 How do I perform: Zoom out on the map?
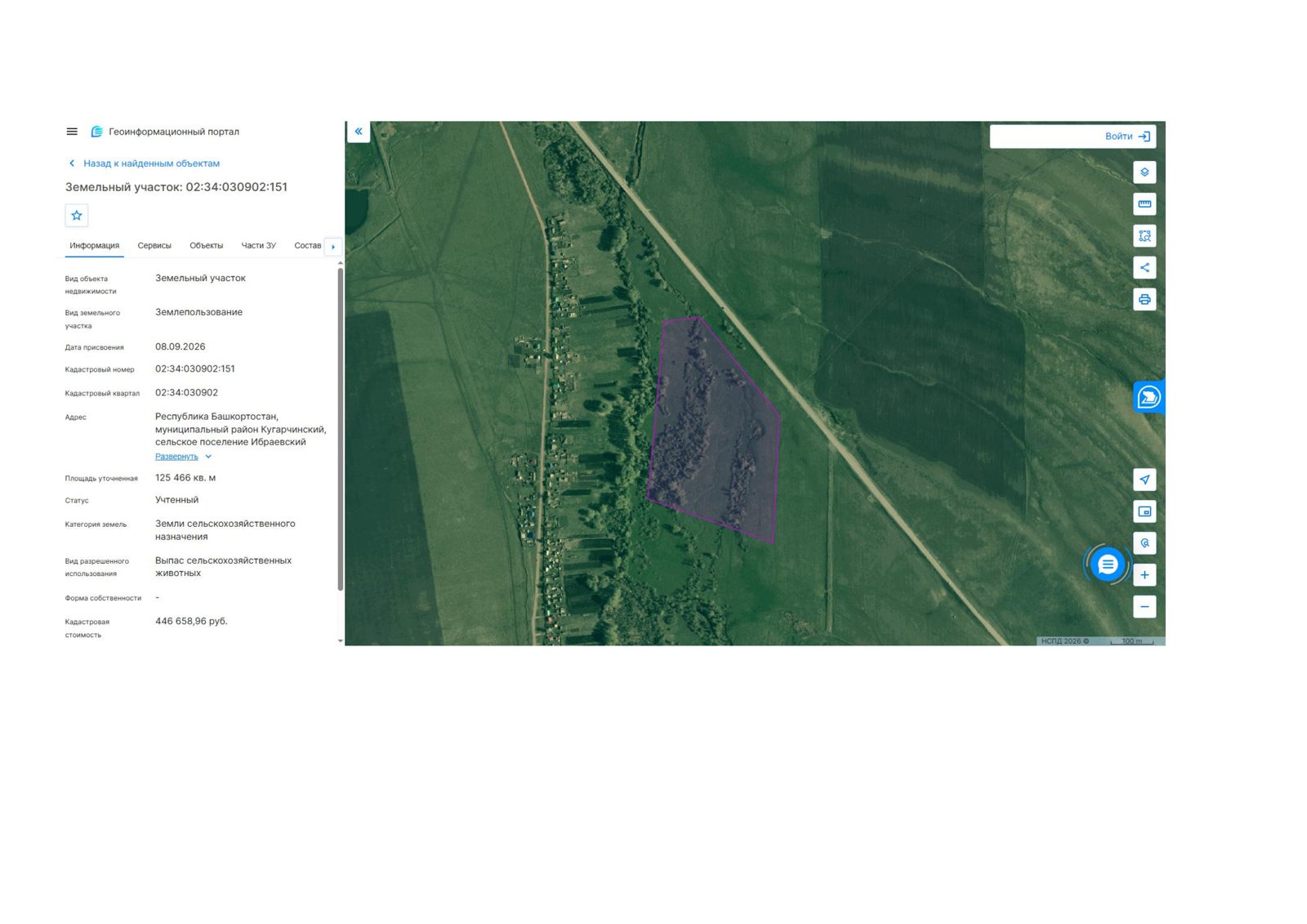point(1144,607)
